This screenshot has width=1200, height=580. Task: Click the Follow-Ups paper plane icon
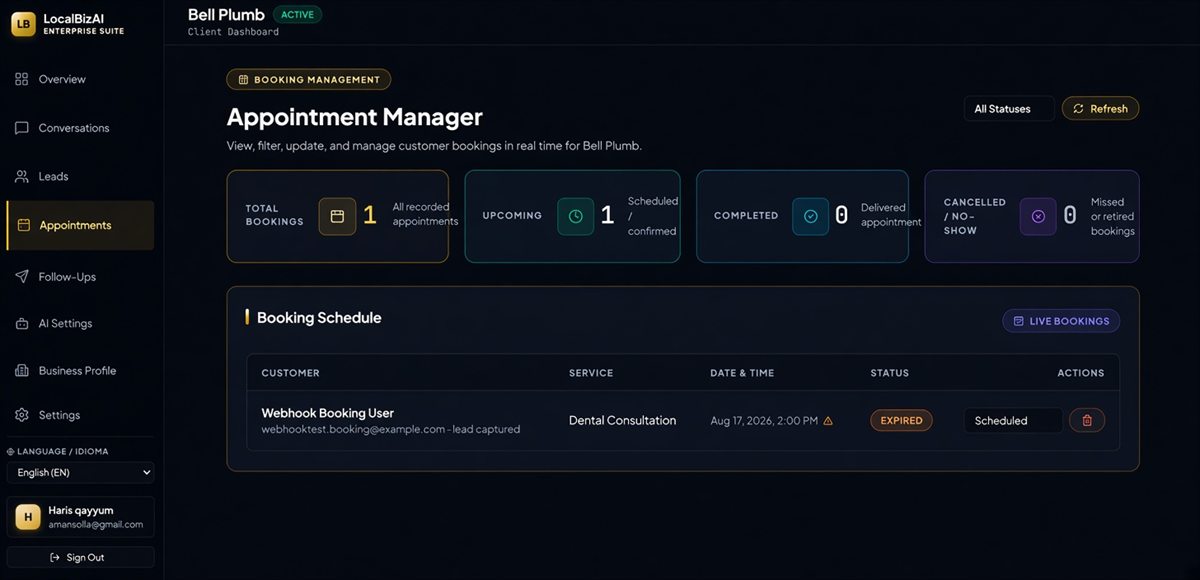tap(22, 276)
